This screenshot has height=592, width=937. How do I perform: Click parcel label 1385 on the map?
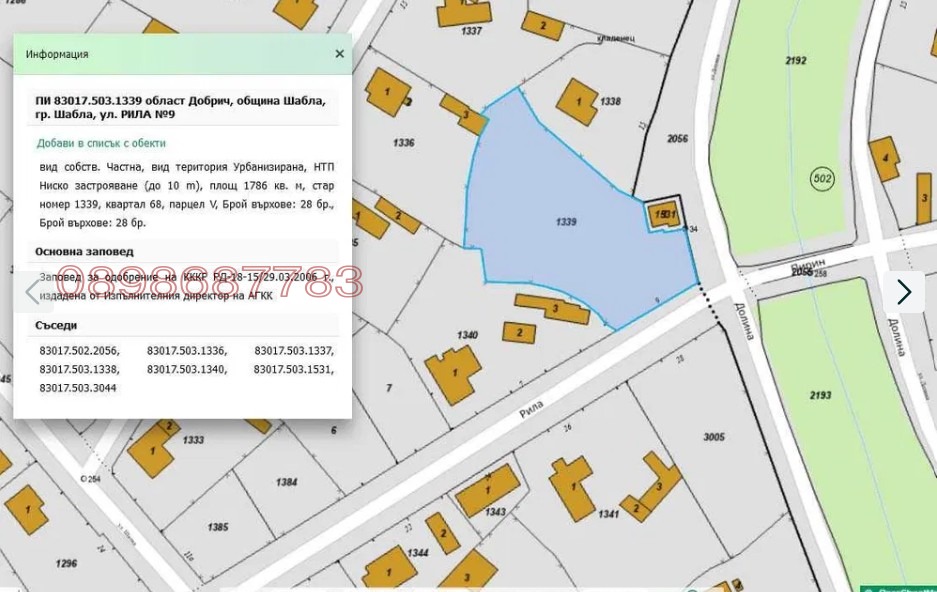(218, 527)
